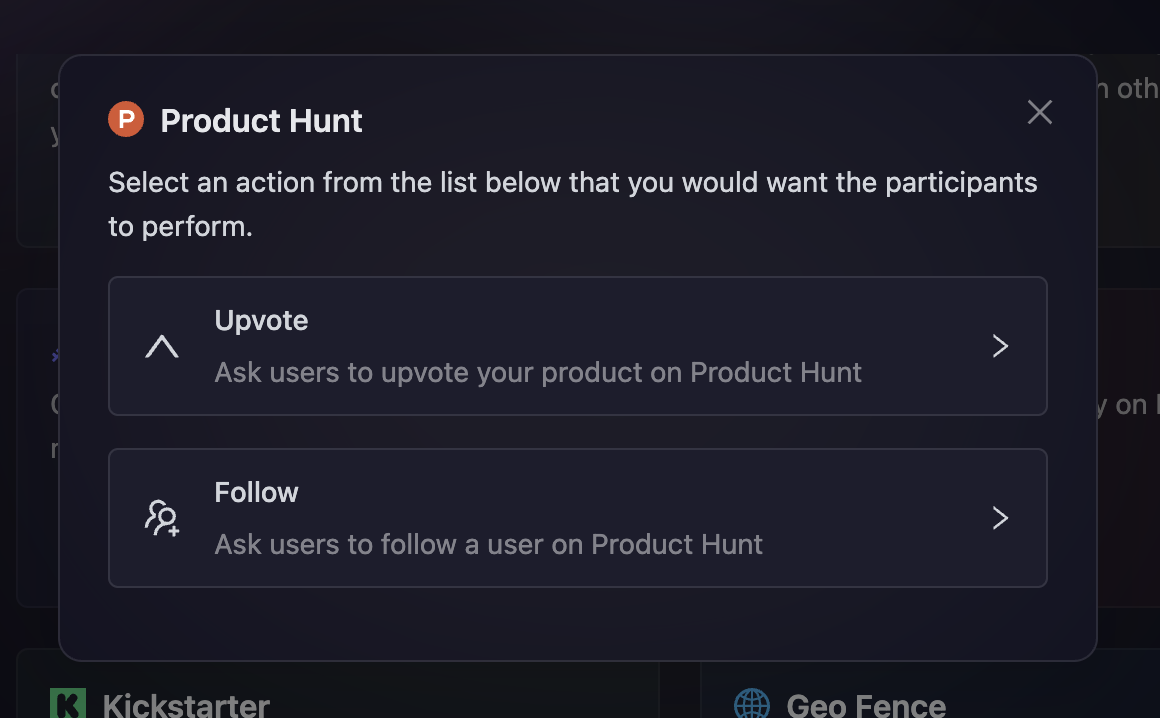Image resolution: width=1160 pixels, height=718 pixels.
Task: Click the green Kickstarter logo icon
Action: coord(68,704)
